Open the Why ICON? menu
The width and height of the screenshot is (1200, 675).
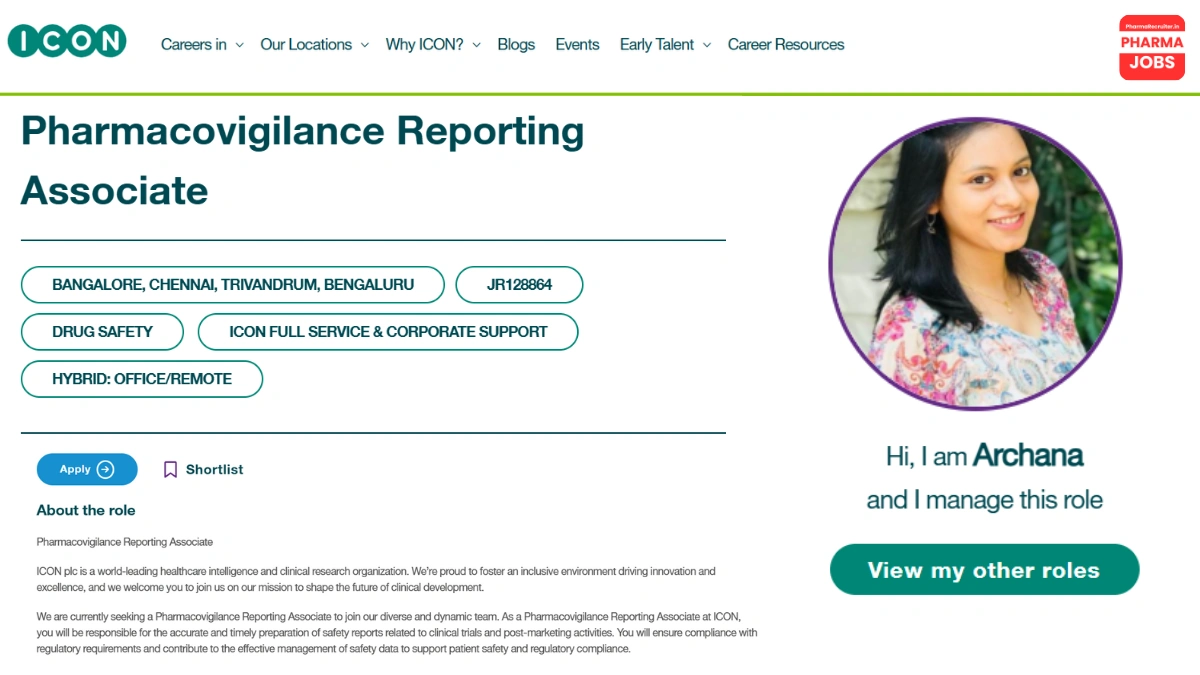click(425, 44)
